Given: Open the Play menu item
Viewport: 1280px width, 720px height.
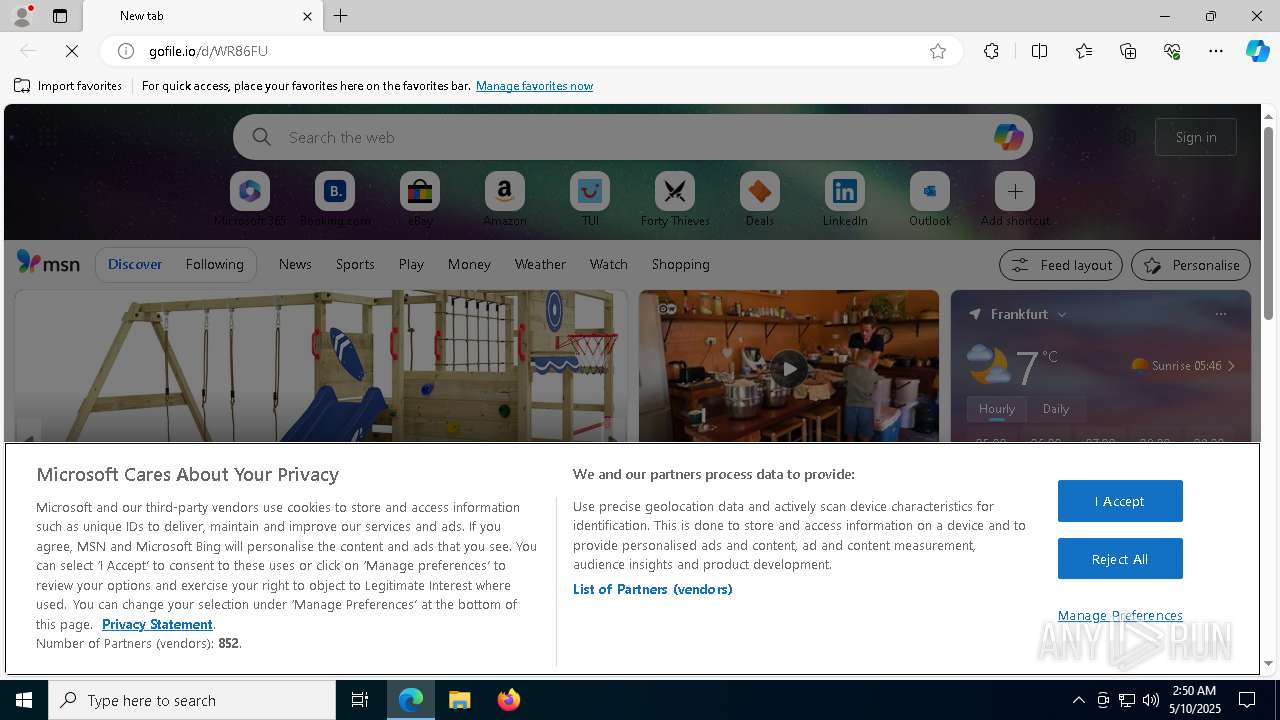Looking at the screenshot, I should 411,264.
